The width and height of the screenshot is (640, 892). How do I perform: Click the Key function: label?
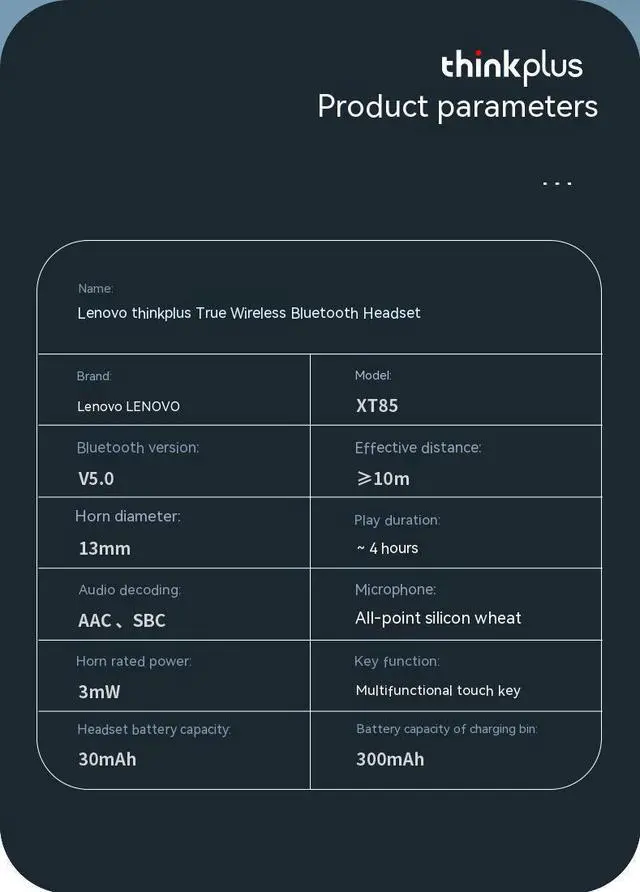(x=397, y=662)
